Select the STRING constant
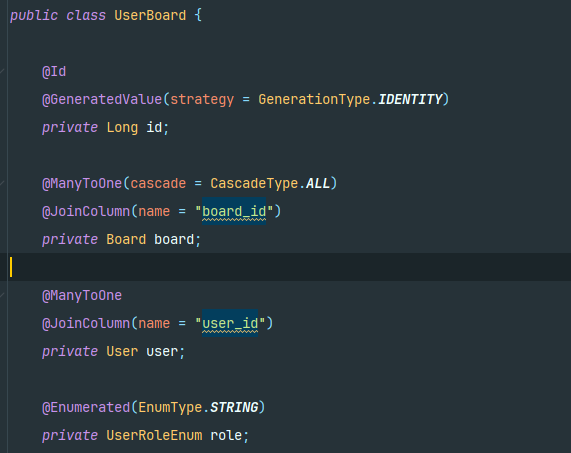Screen dimensions: 571x453 pos(234,407)
